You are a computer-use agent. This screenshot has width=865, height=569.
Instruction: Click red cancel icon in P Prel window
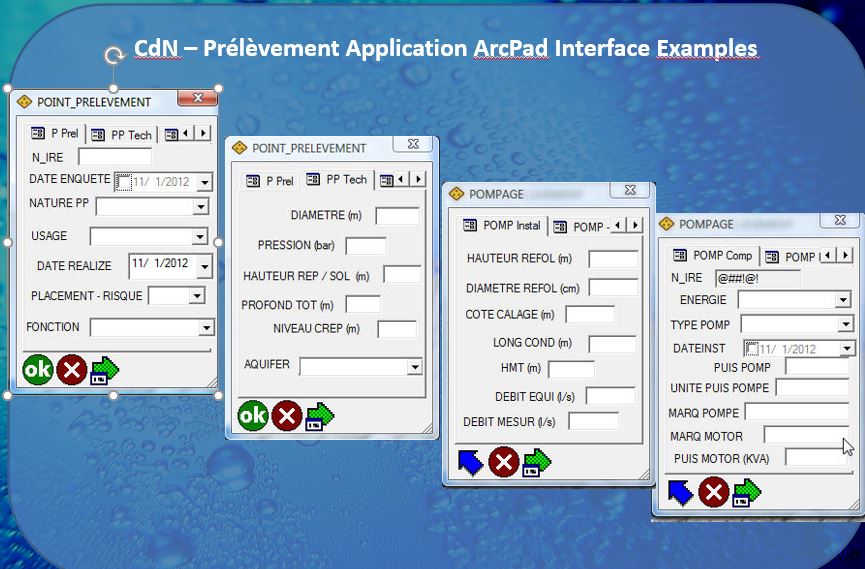click(x=72, y=369)
